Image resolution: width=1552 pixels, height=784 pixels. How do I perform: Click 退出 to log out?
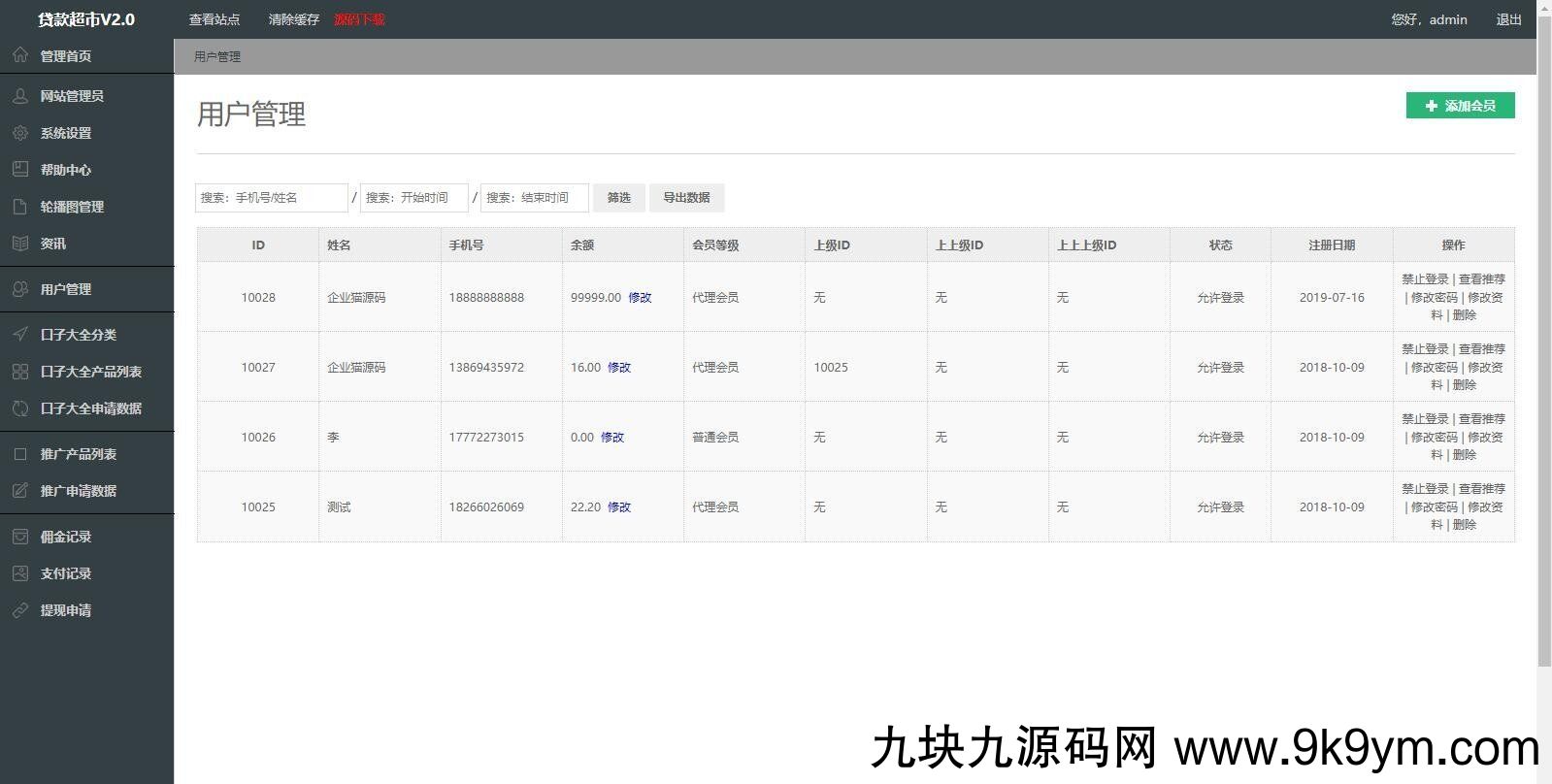point(1508,19)
